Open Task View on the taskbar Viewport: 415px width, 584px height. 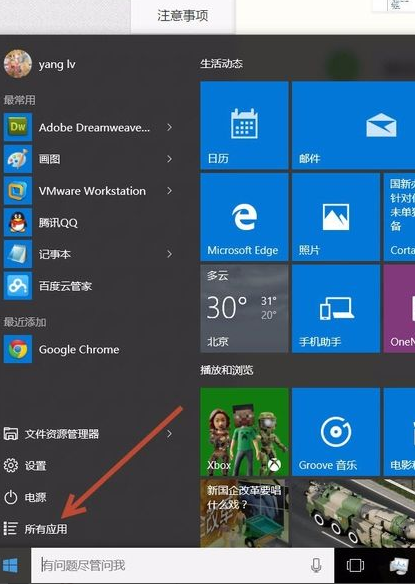point(355,565)
